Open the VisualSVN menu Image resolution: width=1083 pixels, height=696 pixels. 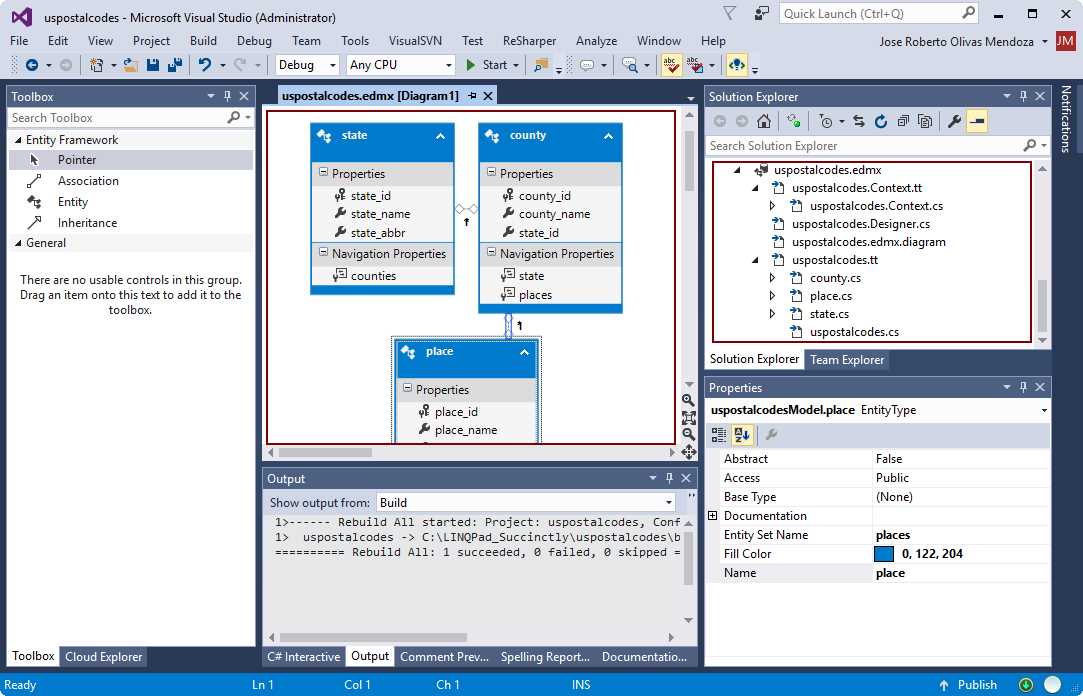click(415, 41)
